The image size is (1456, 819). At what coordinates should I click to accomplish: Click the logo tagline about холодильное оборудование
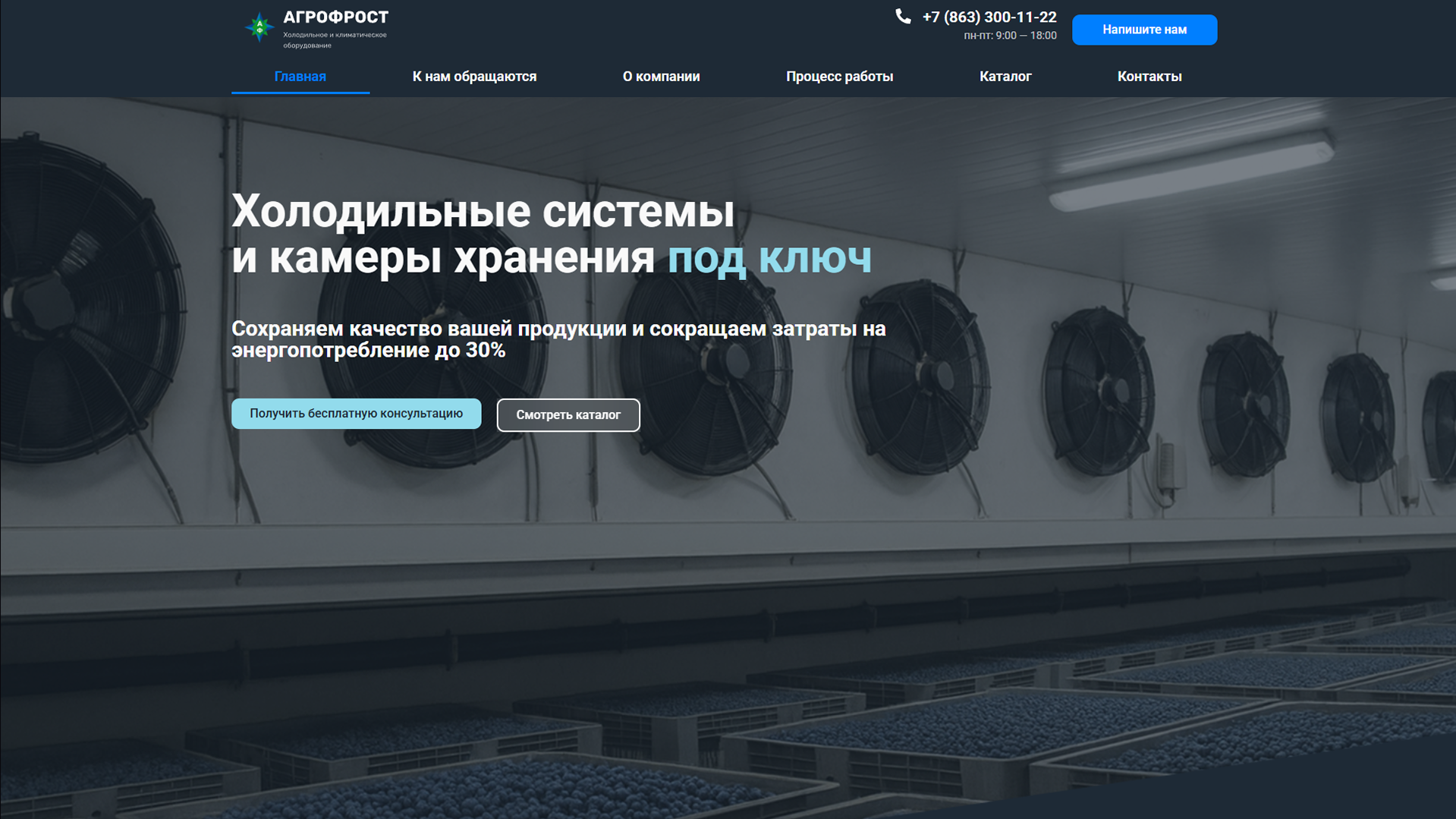tap(335, 40)
